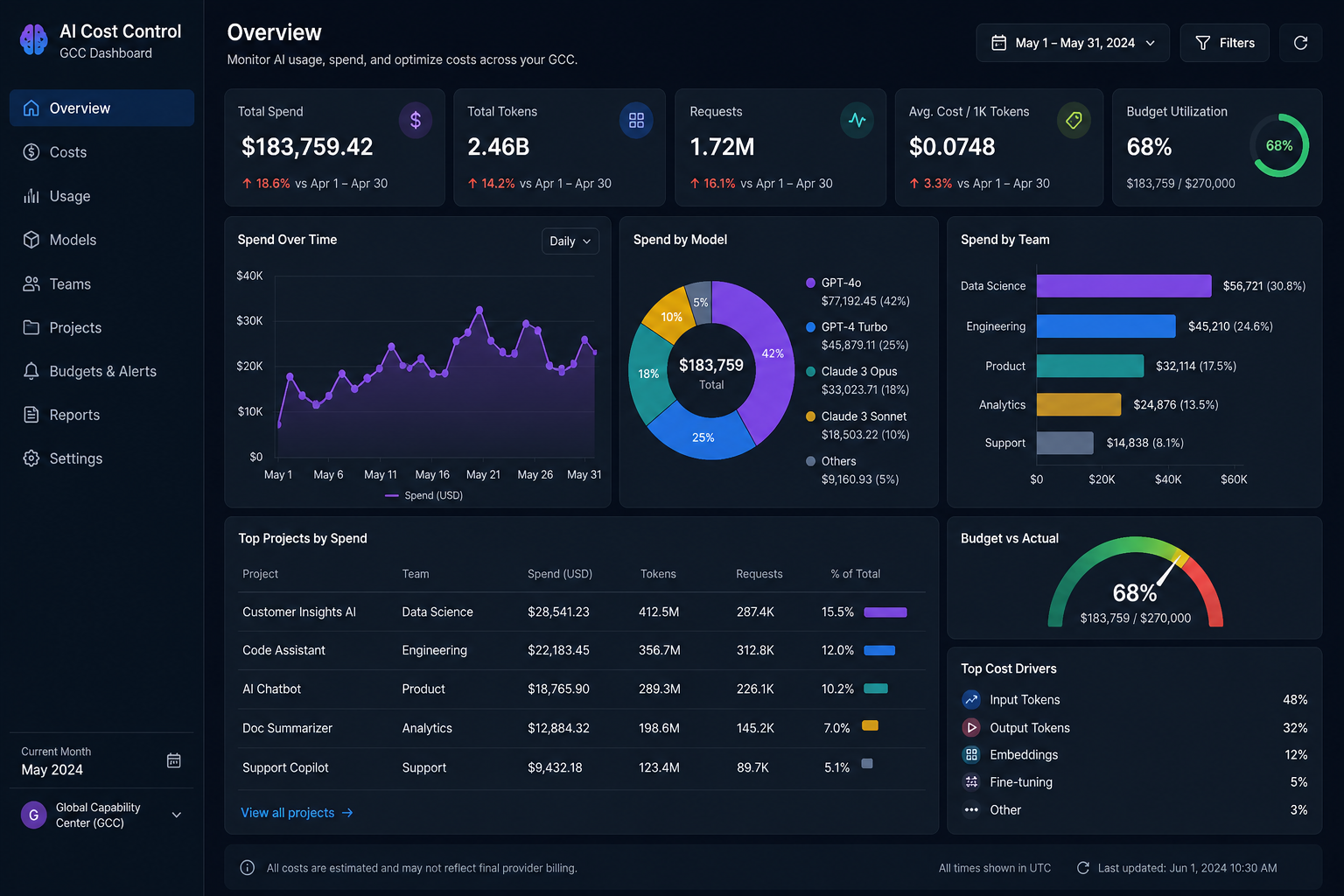
Task: Click the 68% budget utilization ring
Action: coord(1279,145)
